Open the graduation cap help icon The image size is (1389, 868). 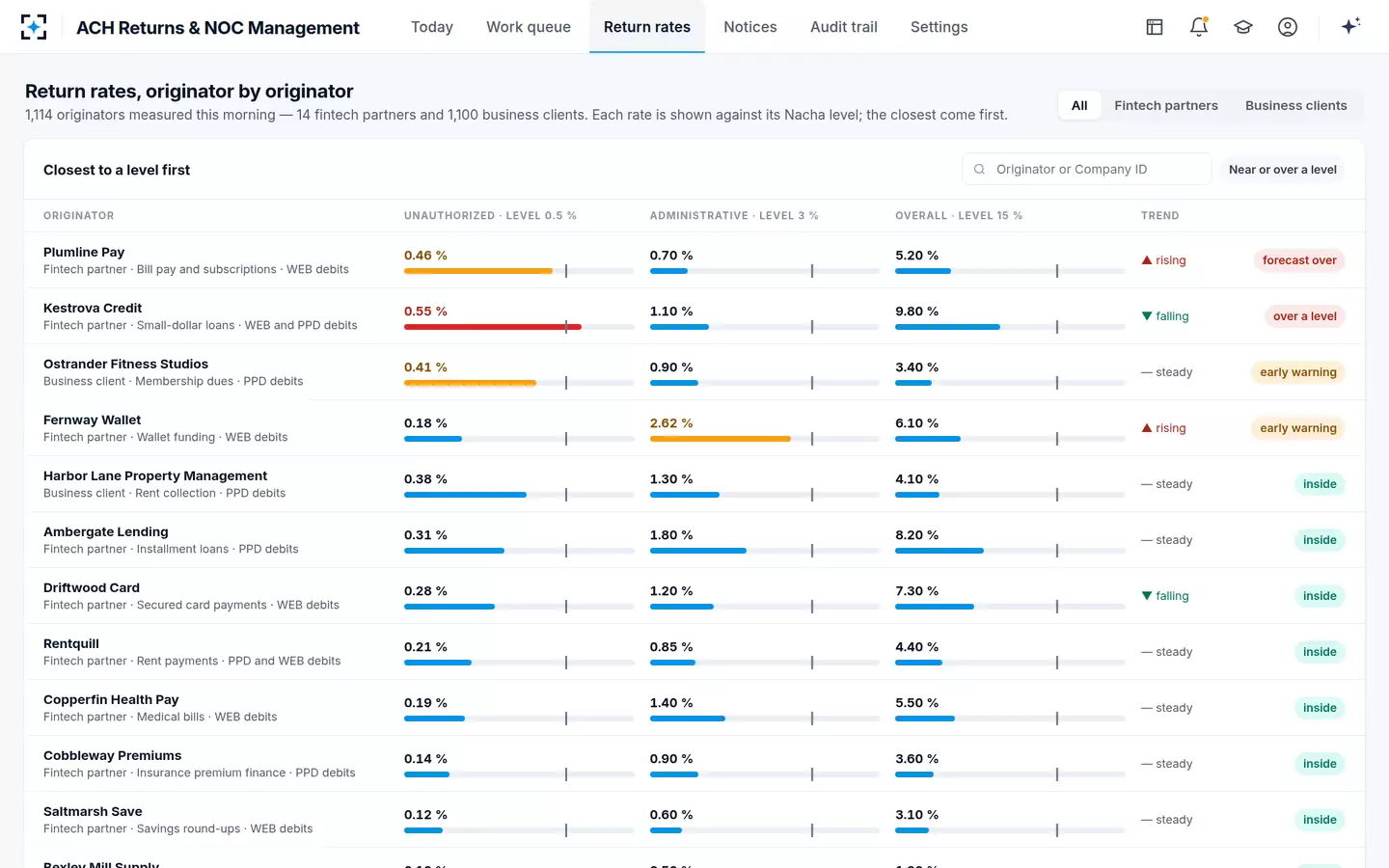point(1243,27)
